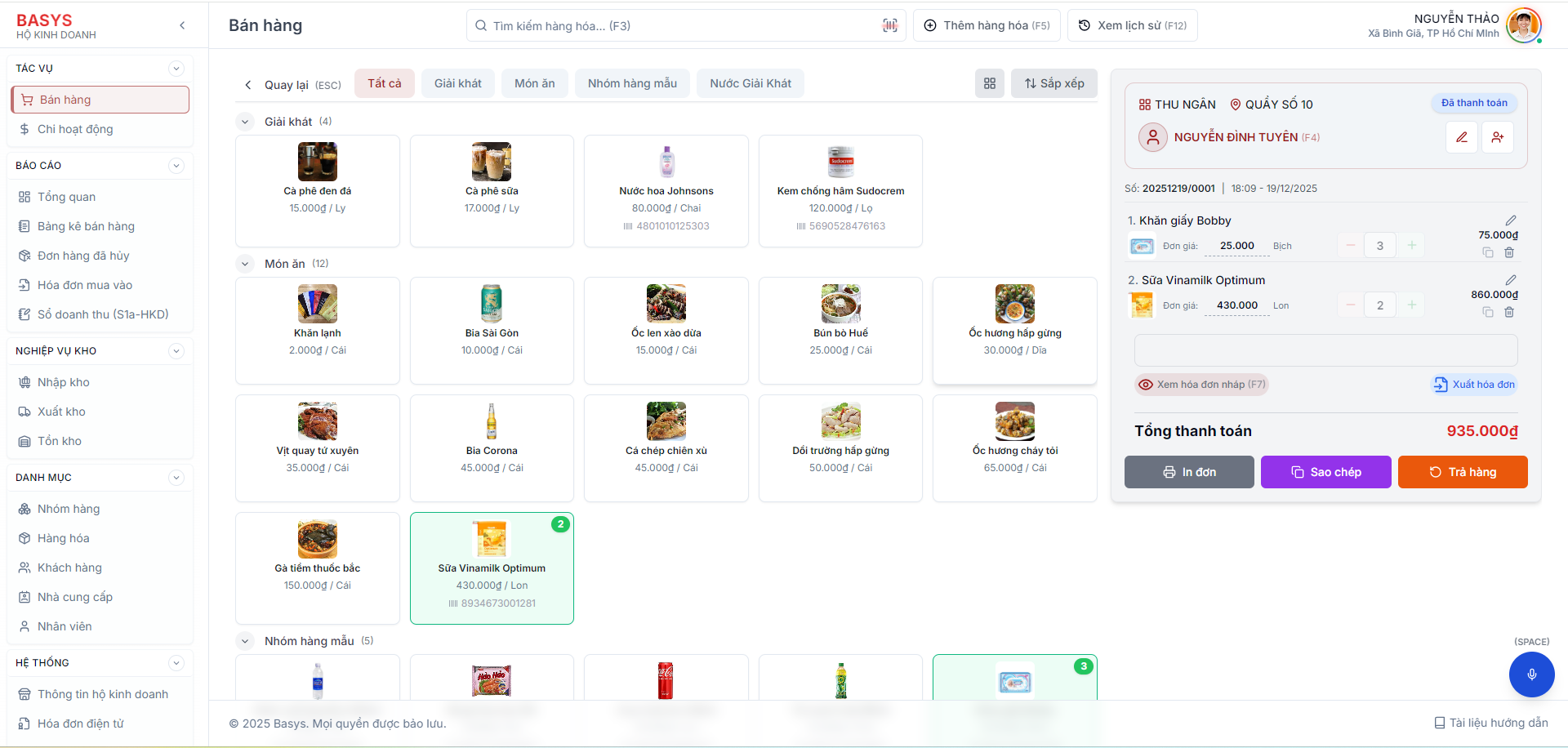This screenshot has width=1568, height=748.
Task: Switch to grid view layout icon
Action: (x=989, y=83)
